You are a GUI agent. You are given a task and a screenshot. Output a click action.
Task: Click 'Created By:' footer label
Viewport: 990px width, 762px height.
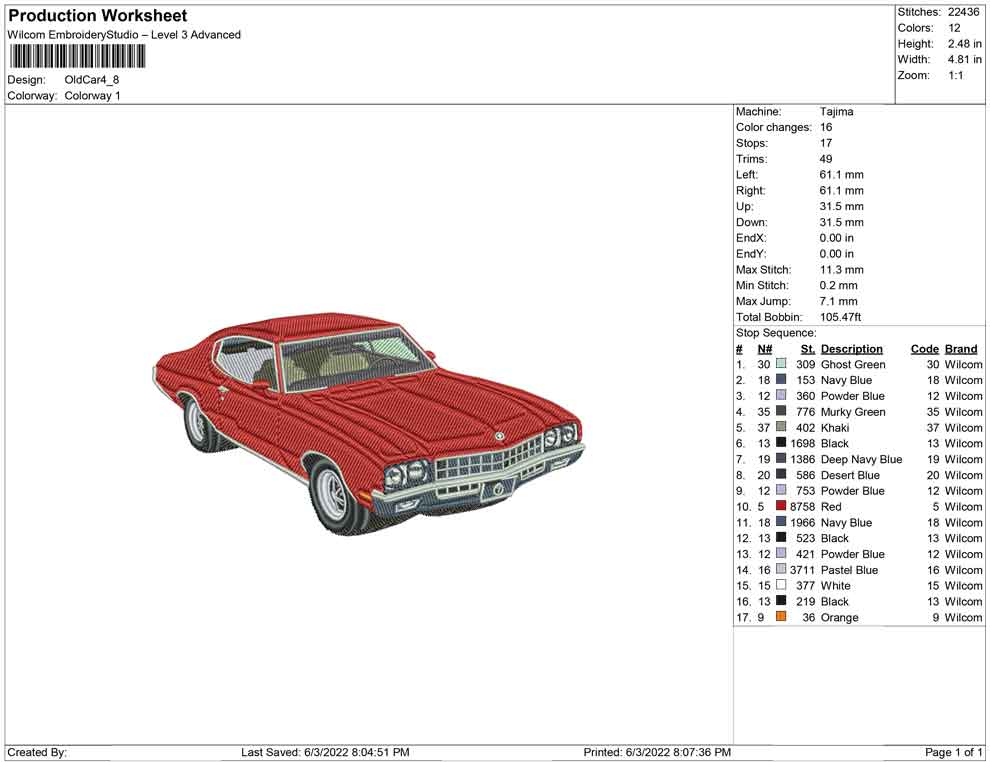click(37, 751)
